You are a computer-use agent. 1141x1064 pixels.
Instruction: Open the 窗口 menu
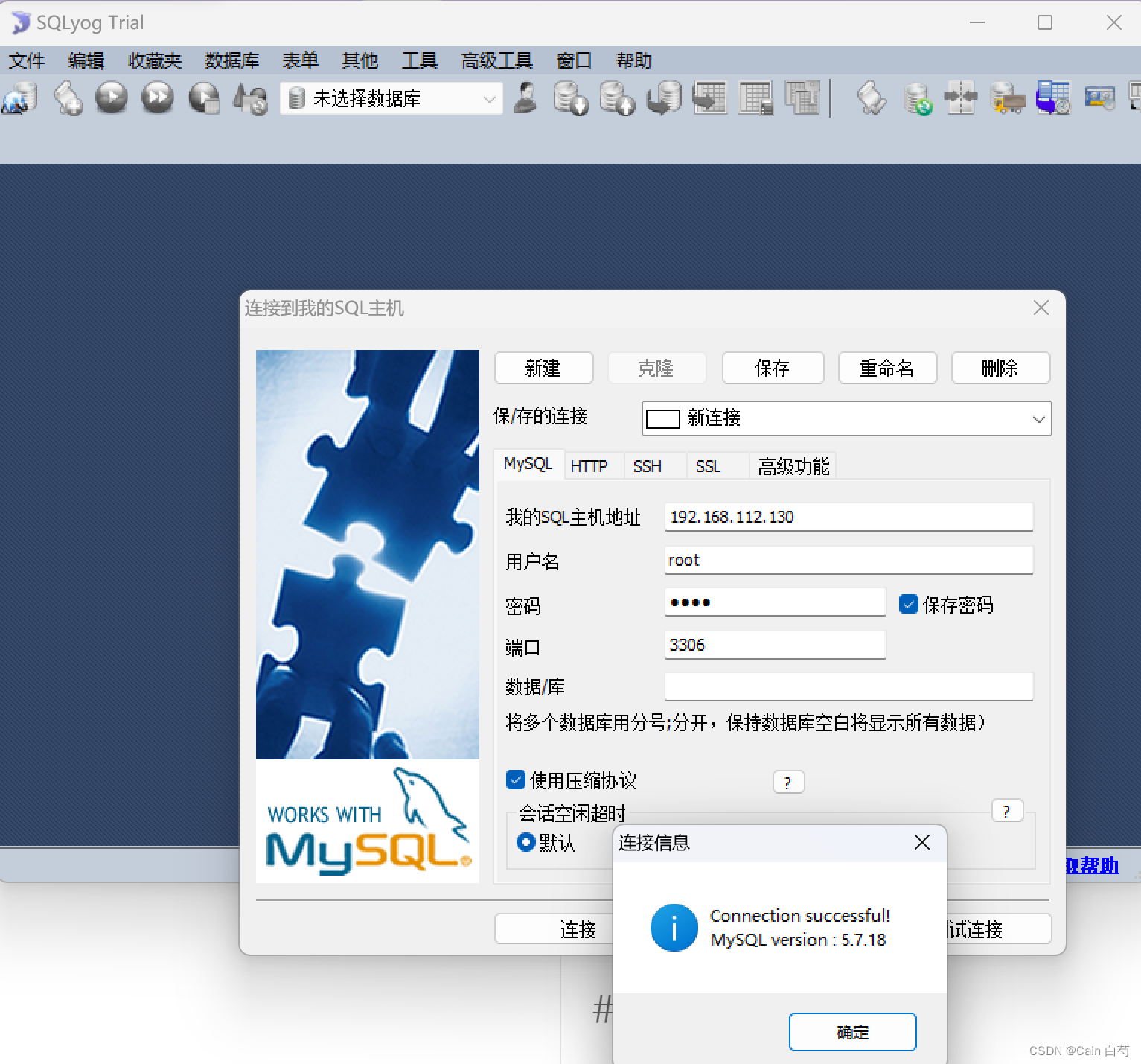click(x=574, y=60)
